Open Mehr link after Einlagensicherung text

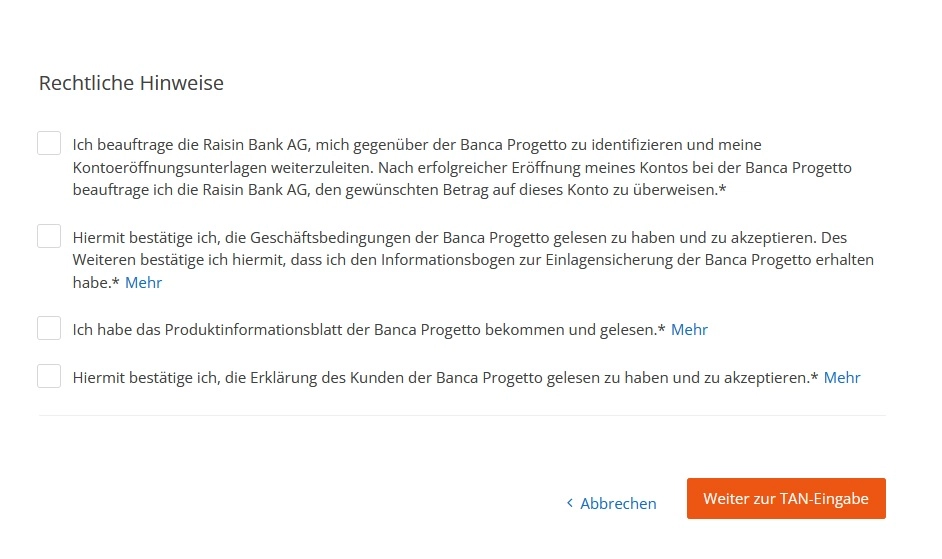(143, 283)
